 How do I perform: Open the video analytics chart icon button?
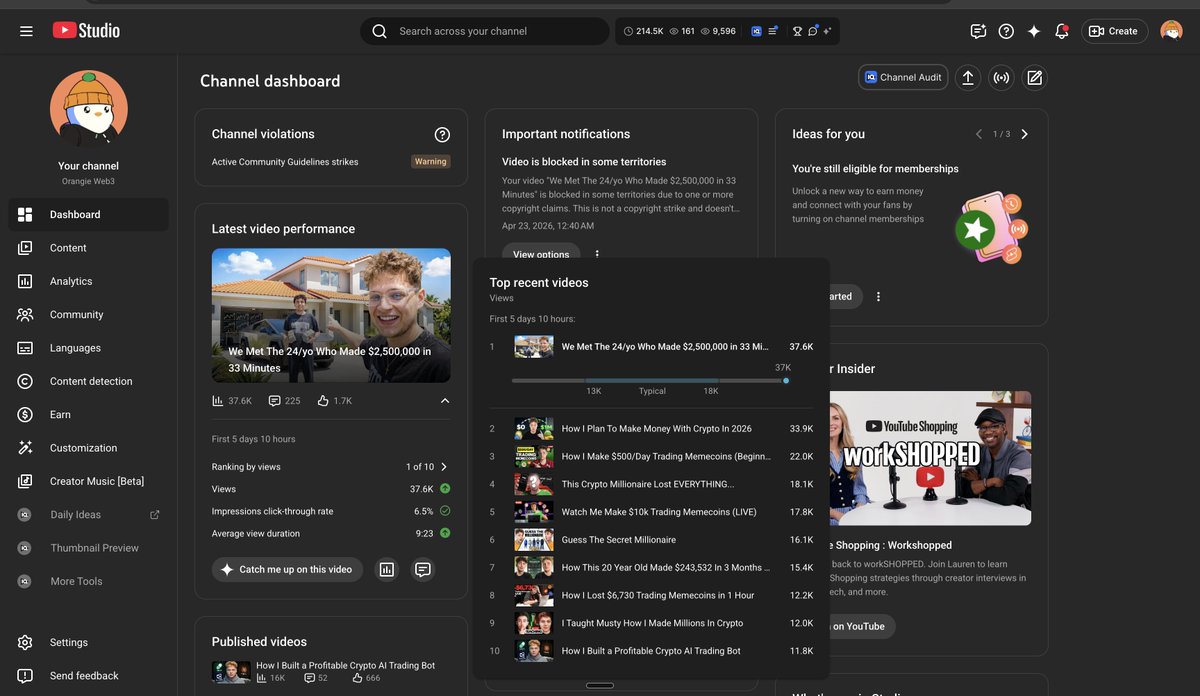(x=387, y=569)
